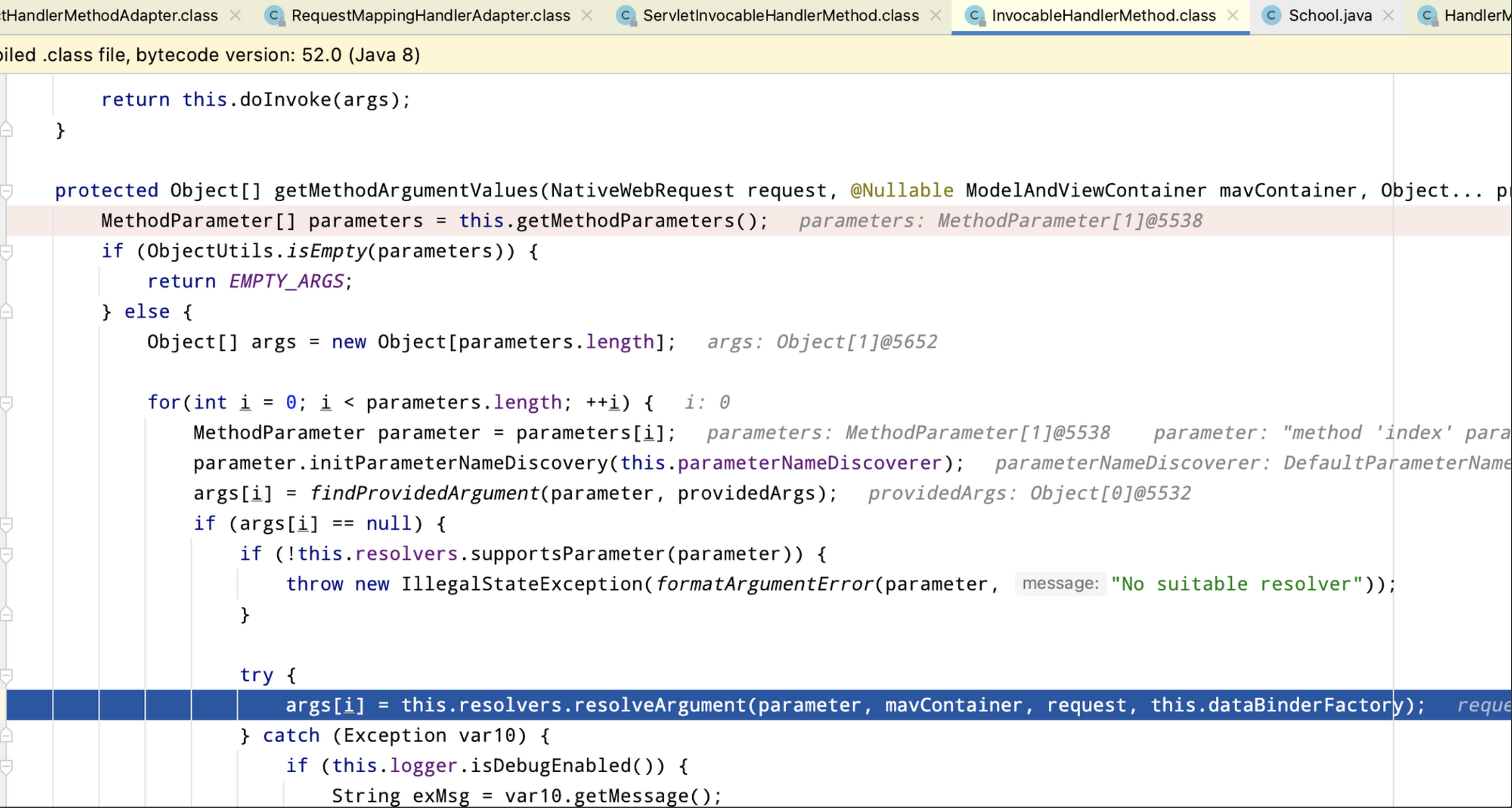Click the supportsParameter method call
Viewport: 1512px width, 808px height.
coord(568,554)
